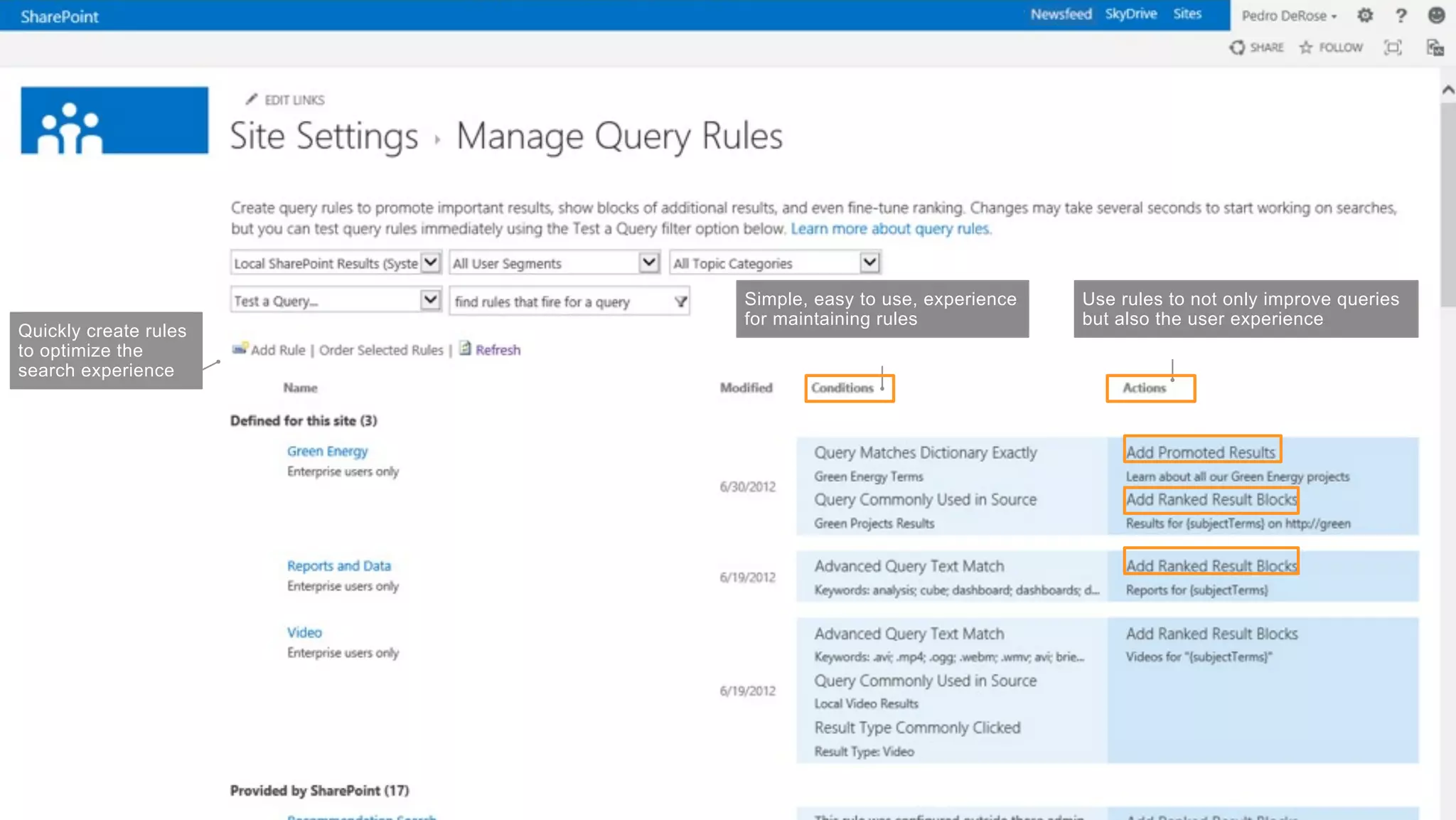Open the Reports and Data rule
The height and width of the screenshot is (820, 1456).
(339, 565)
